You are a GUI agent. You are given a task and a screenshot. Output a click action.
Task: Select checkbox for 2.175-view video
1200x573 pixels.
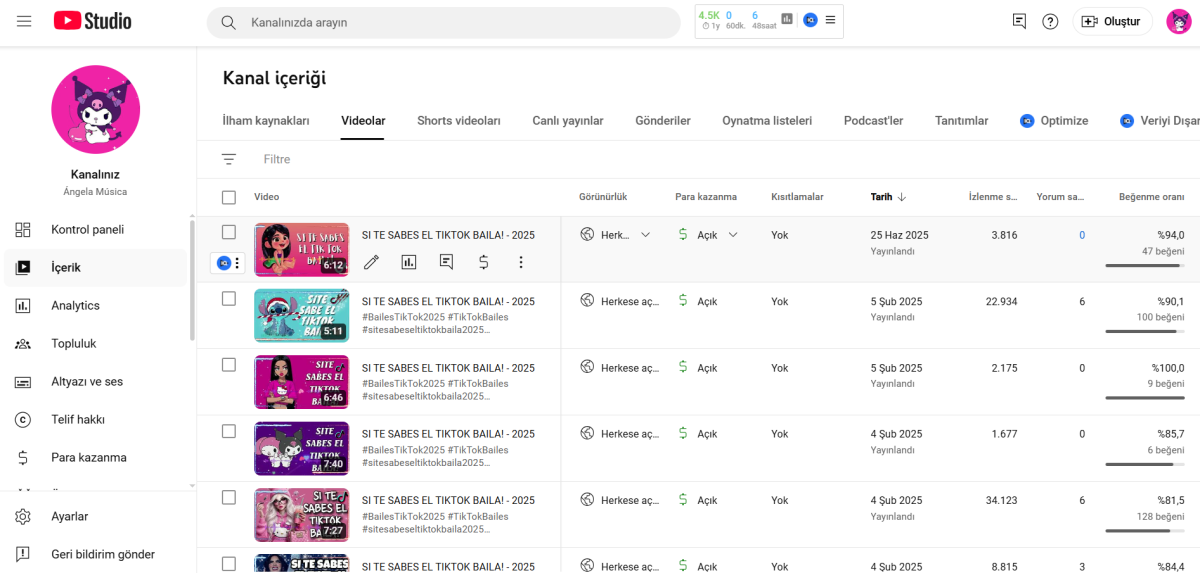click(x=229, y=365)
